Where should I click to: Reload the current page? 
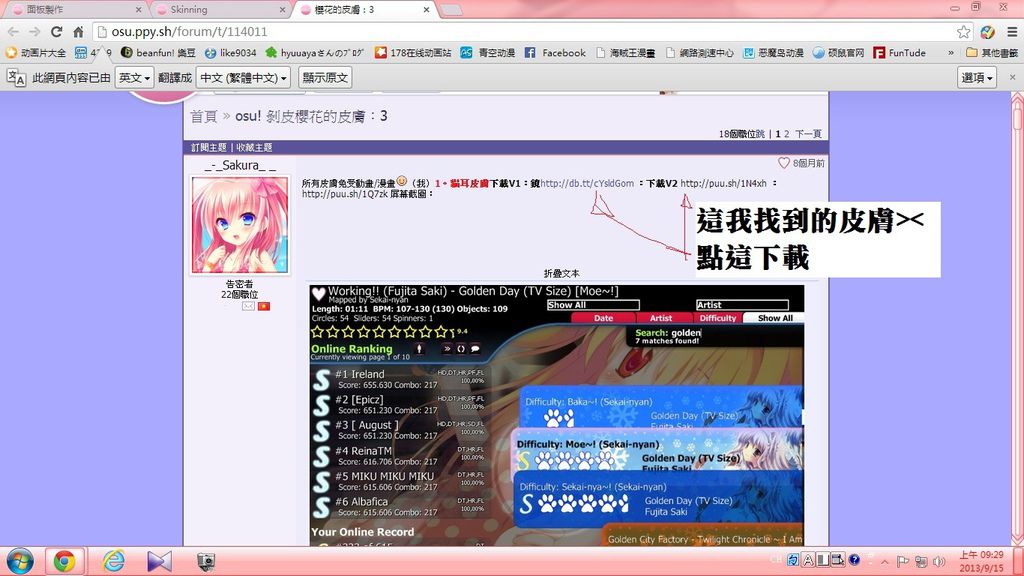point(57,31)
